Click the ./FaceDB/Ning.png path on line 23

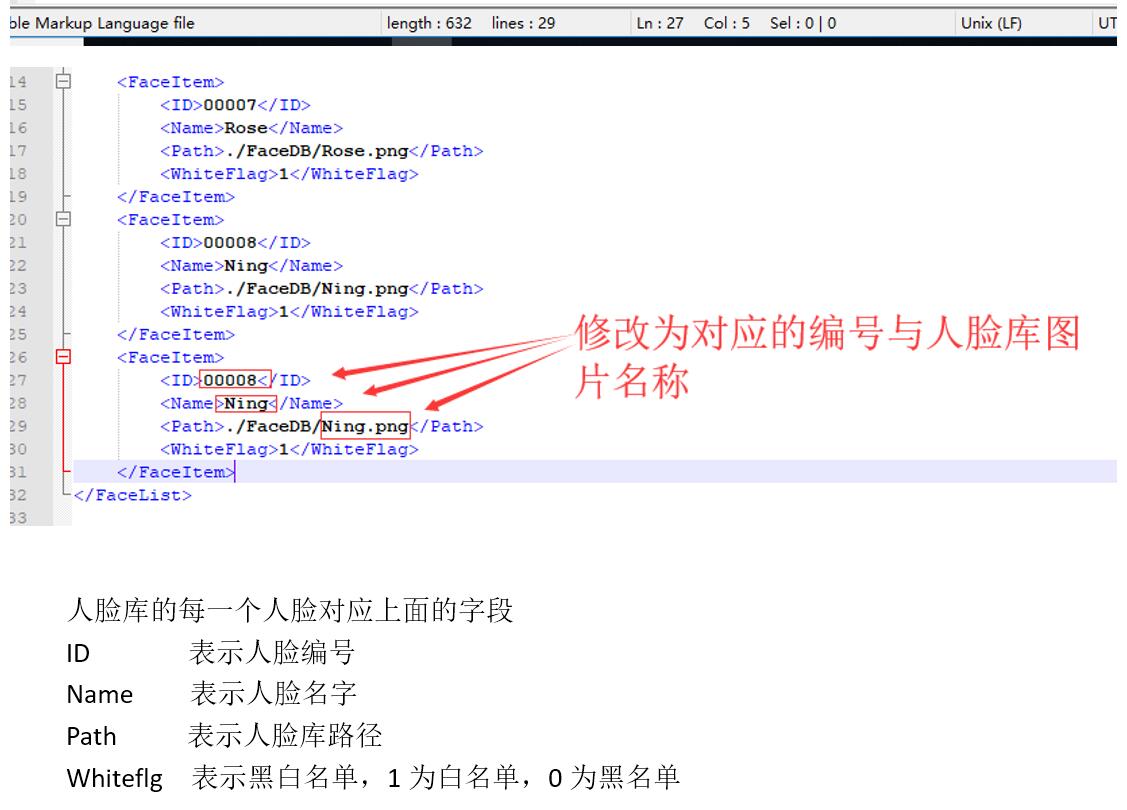(313, 289)
